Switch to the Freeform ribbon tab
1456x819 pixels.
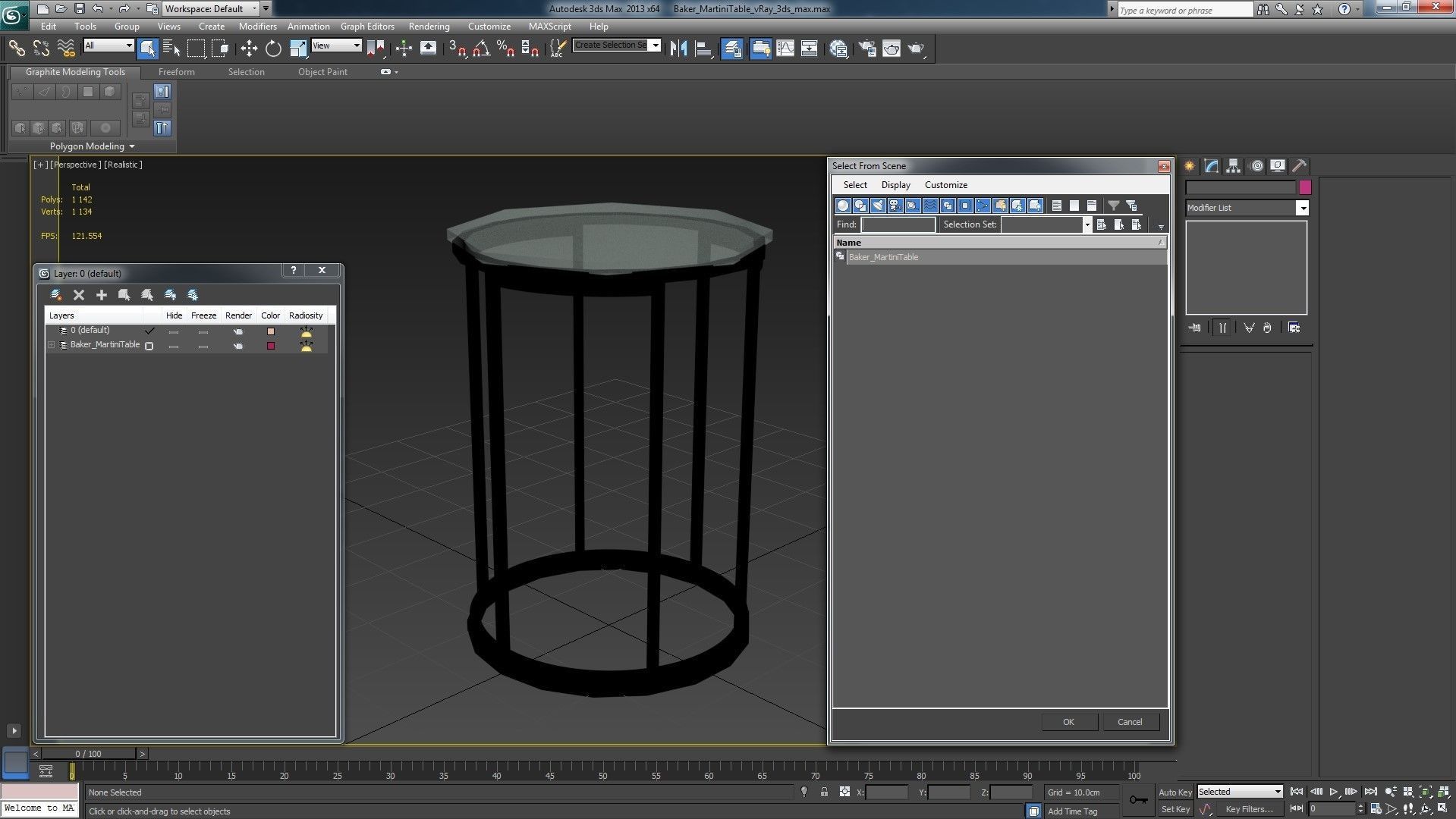[x=176, y=72]
